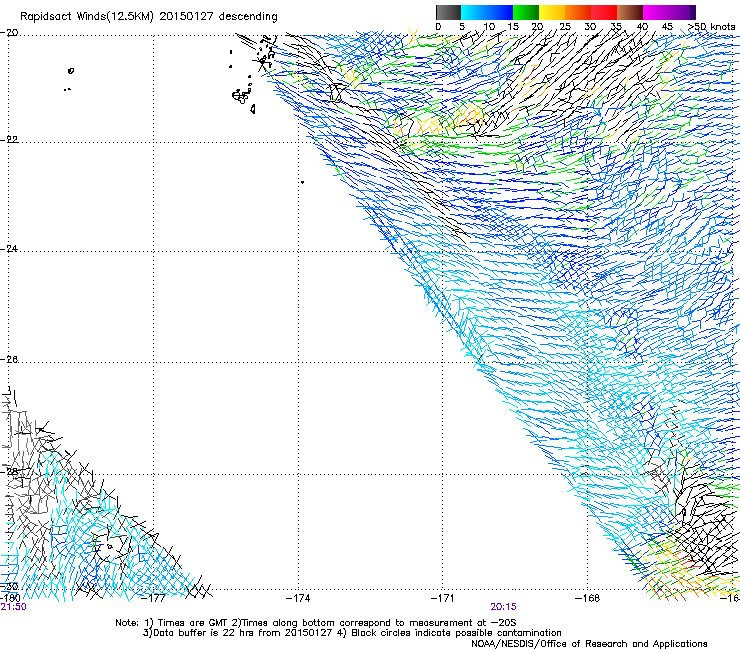The width and height of the screenshot is (740, 650).
Task: Click the -26 latitude axis label
Action: tap(9, 359)
